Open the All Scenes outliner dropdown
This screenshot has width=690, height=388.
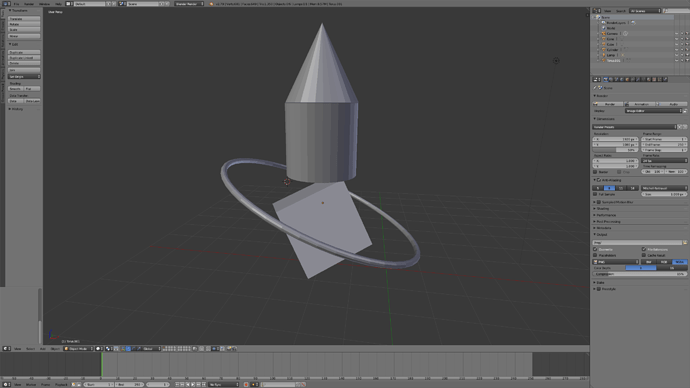point(645,11)
